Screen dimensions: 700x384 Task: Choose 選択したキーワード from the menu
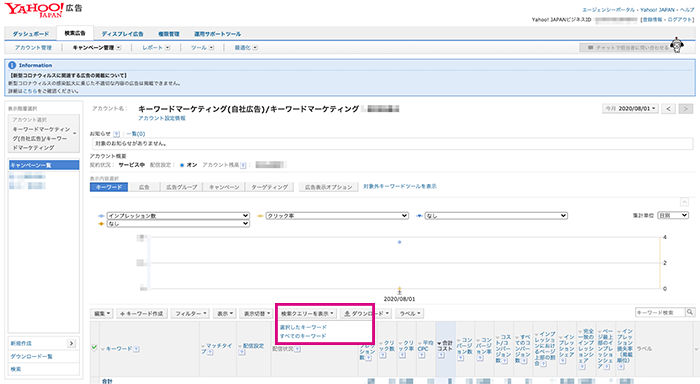tap(303, 327)
